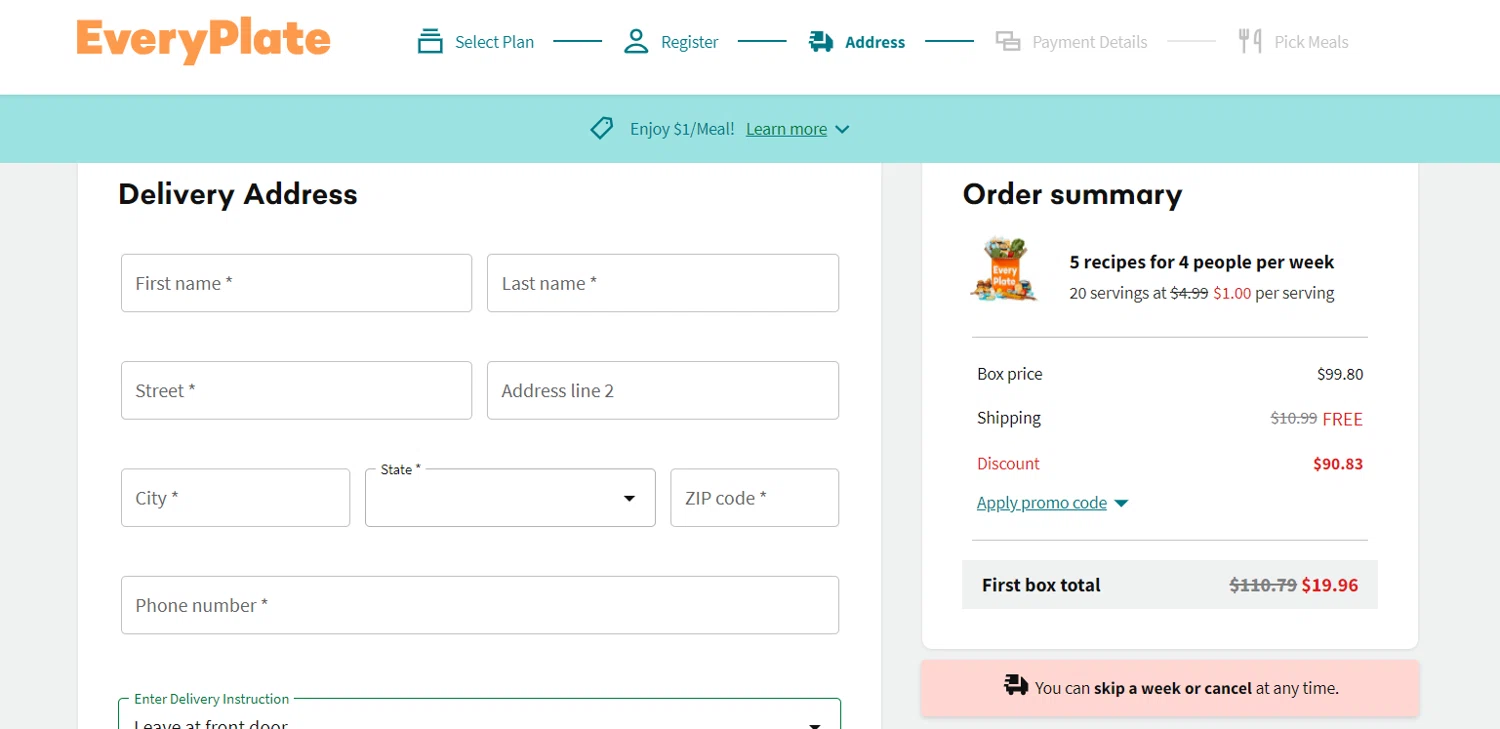Click the '20 servings at' price line
This screenshot has width=1500, height=729.
point(1202,293)
